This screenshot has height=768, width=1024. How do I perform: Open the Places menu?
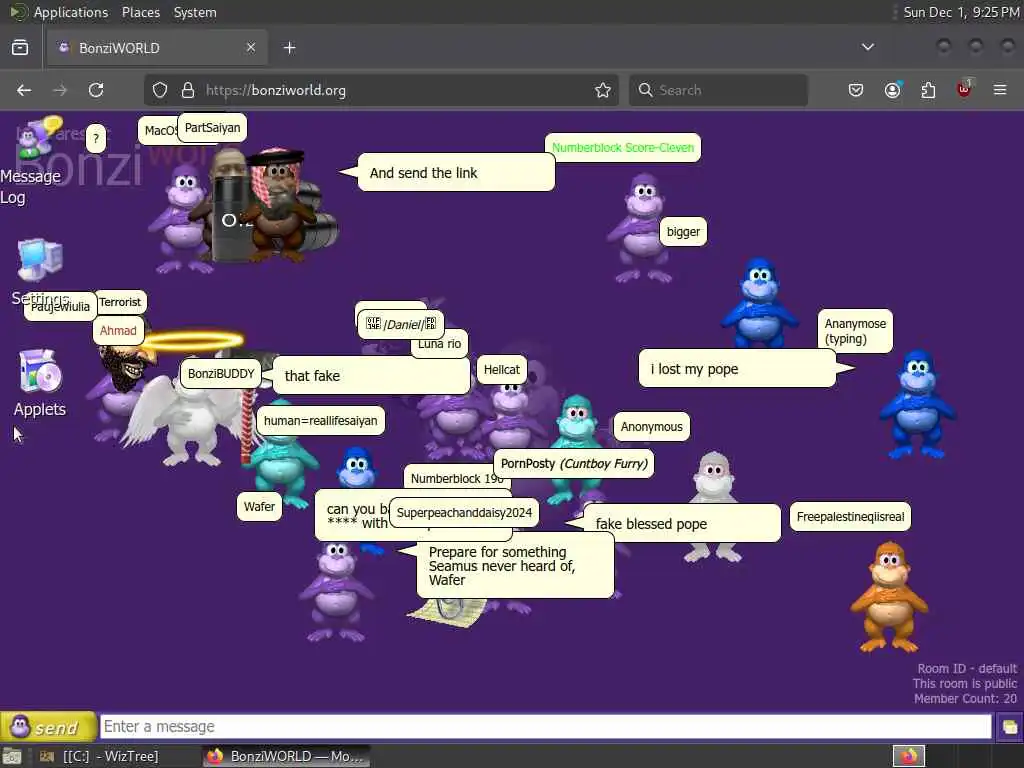click(141, 12)
